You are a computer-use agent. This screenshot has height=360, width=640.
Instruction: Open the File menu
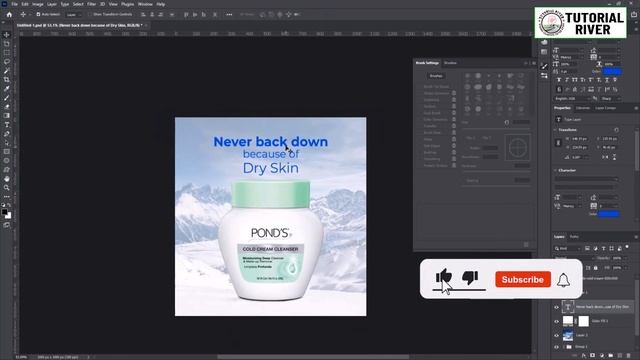(15, 4)
